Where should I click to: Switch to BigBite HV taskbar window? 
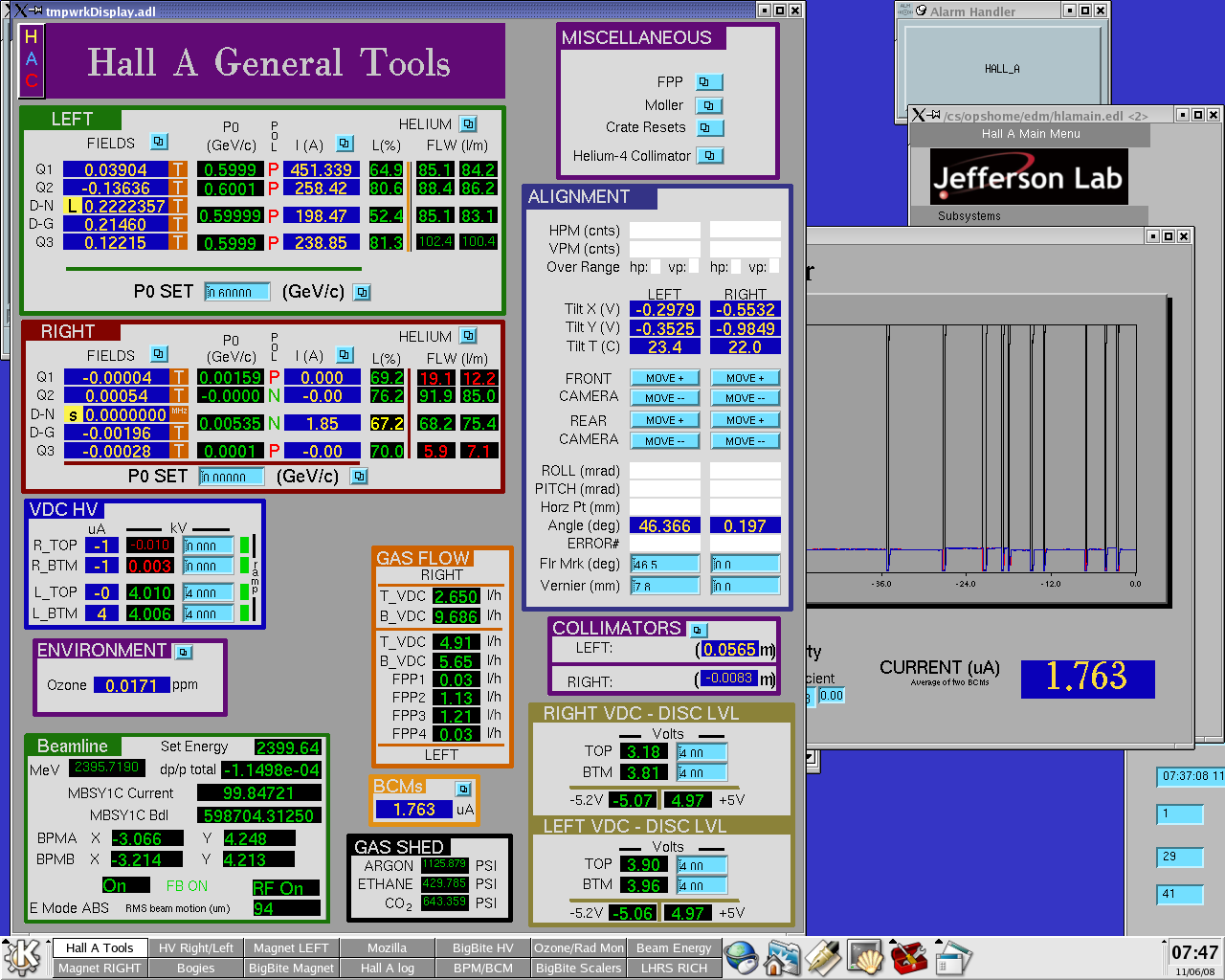pos(483,947)
